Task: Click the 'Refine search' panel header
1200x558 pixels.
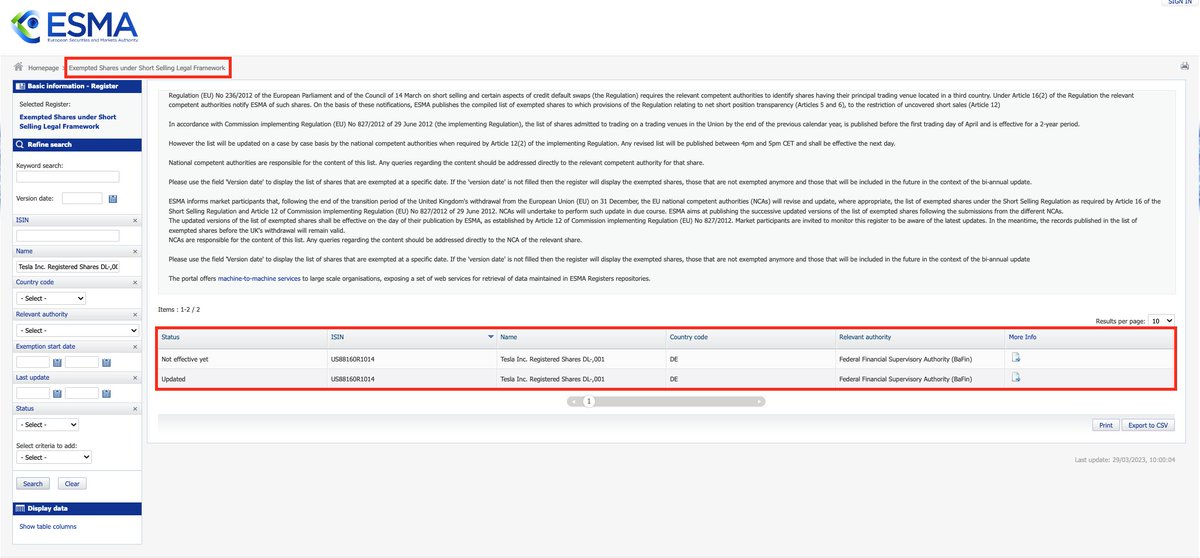Action: (76, 144)
